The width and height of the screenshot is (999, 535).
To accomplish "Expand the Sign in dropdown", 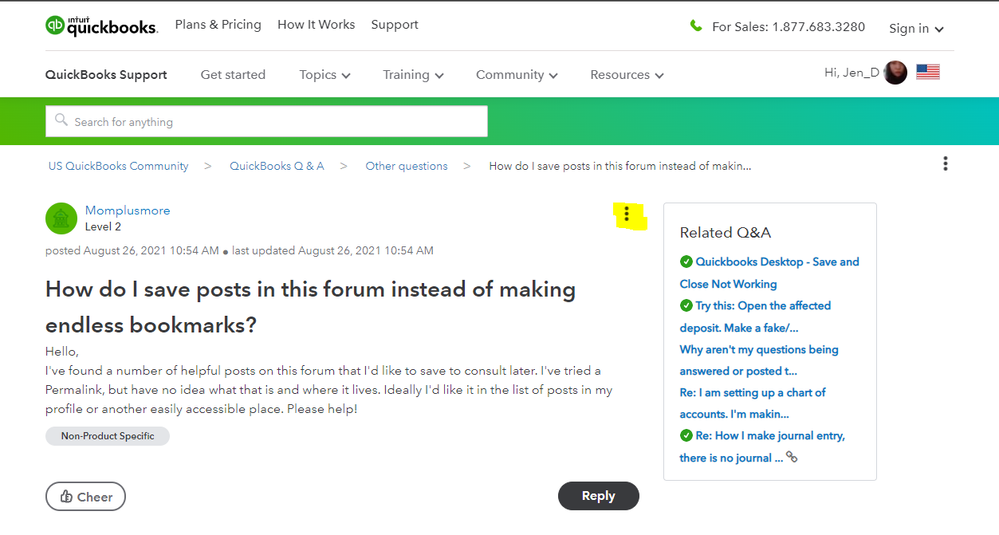I will (x=916, y=29).
